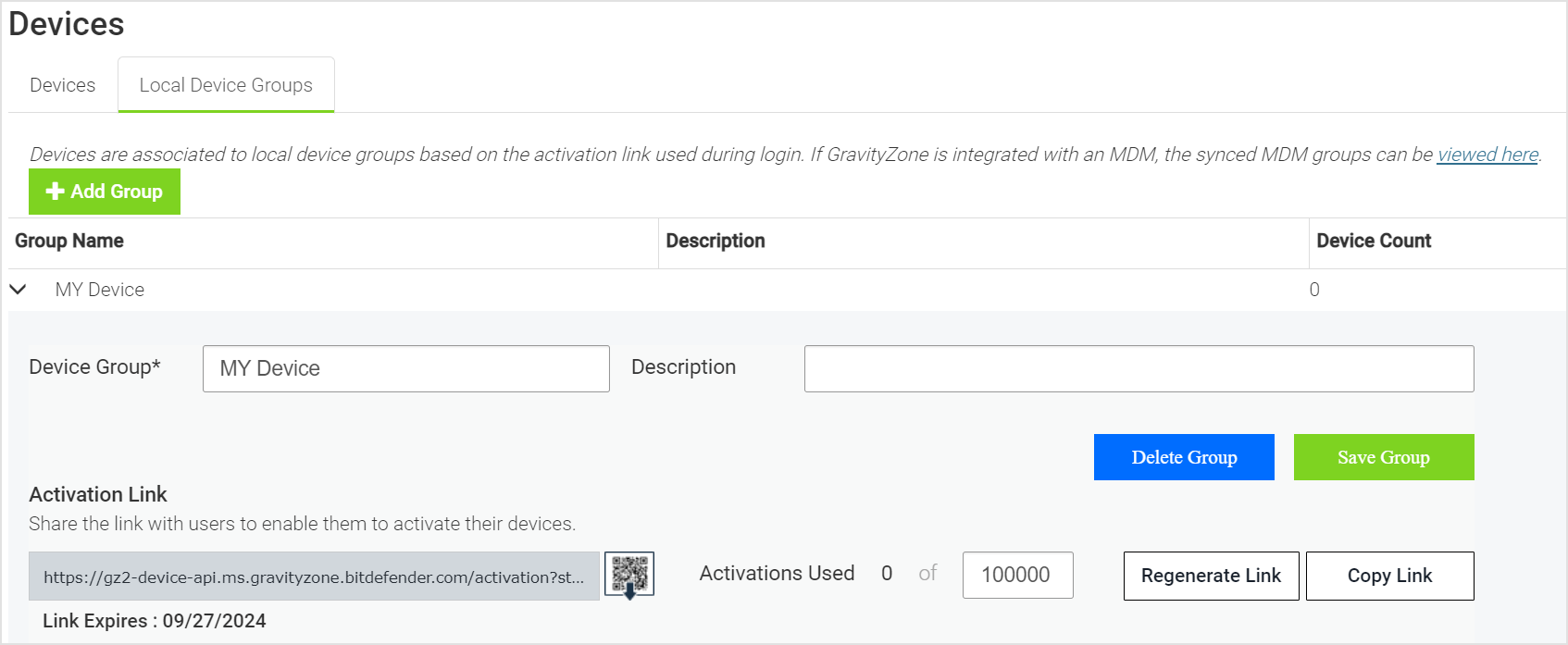1568x645 pixels.
Task: Click the Device Count column header
Action: 1374,242
